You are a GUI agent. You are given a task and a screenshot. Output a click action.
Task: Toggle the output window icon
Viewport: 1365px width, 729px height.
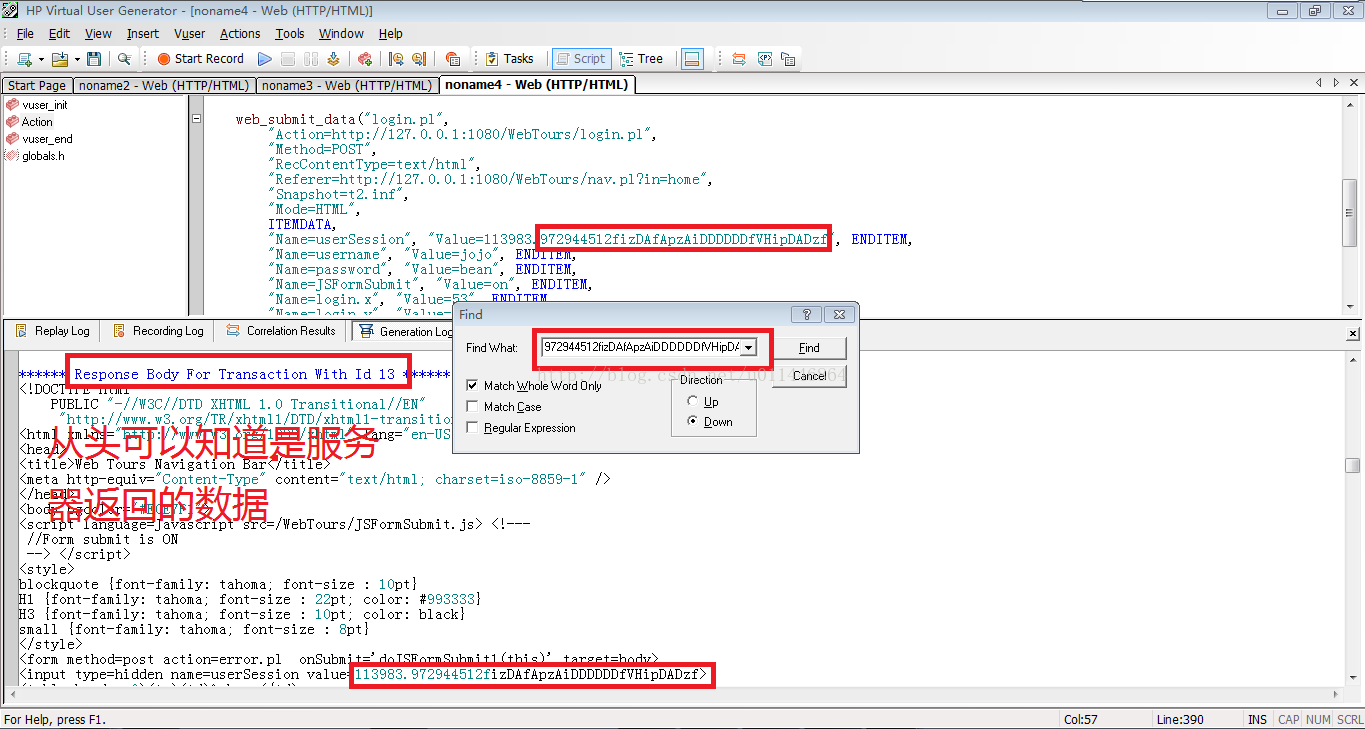[692, 59]
